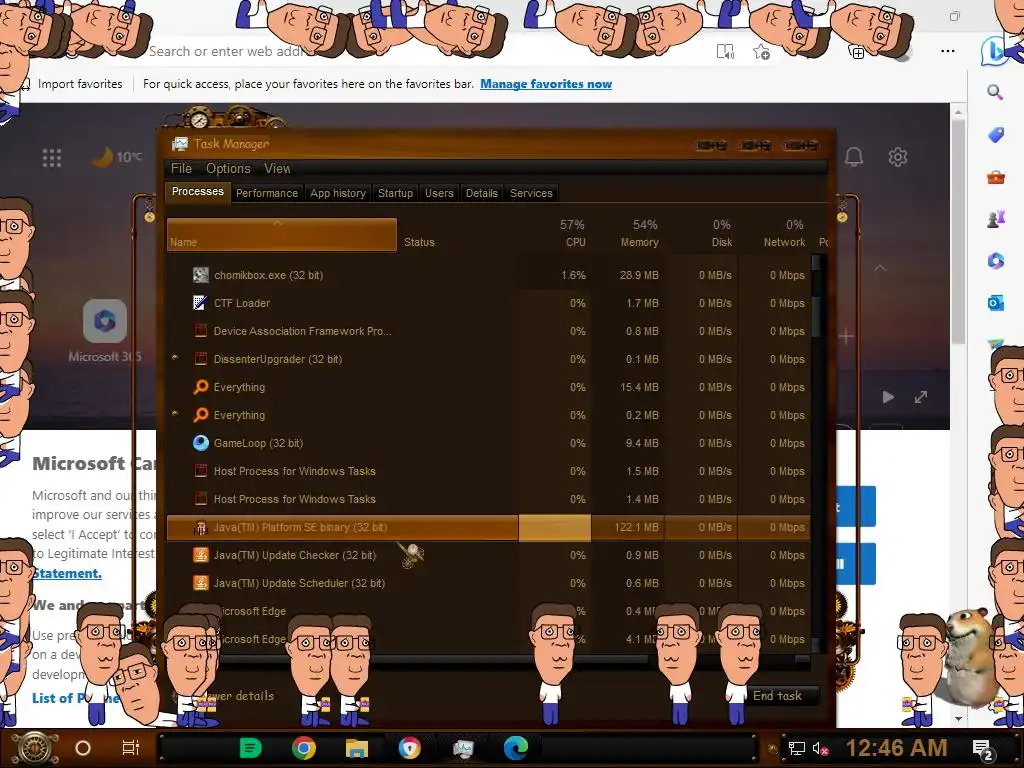Open the File menu in Task Manager

(x=181, y=168)
